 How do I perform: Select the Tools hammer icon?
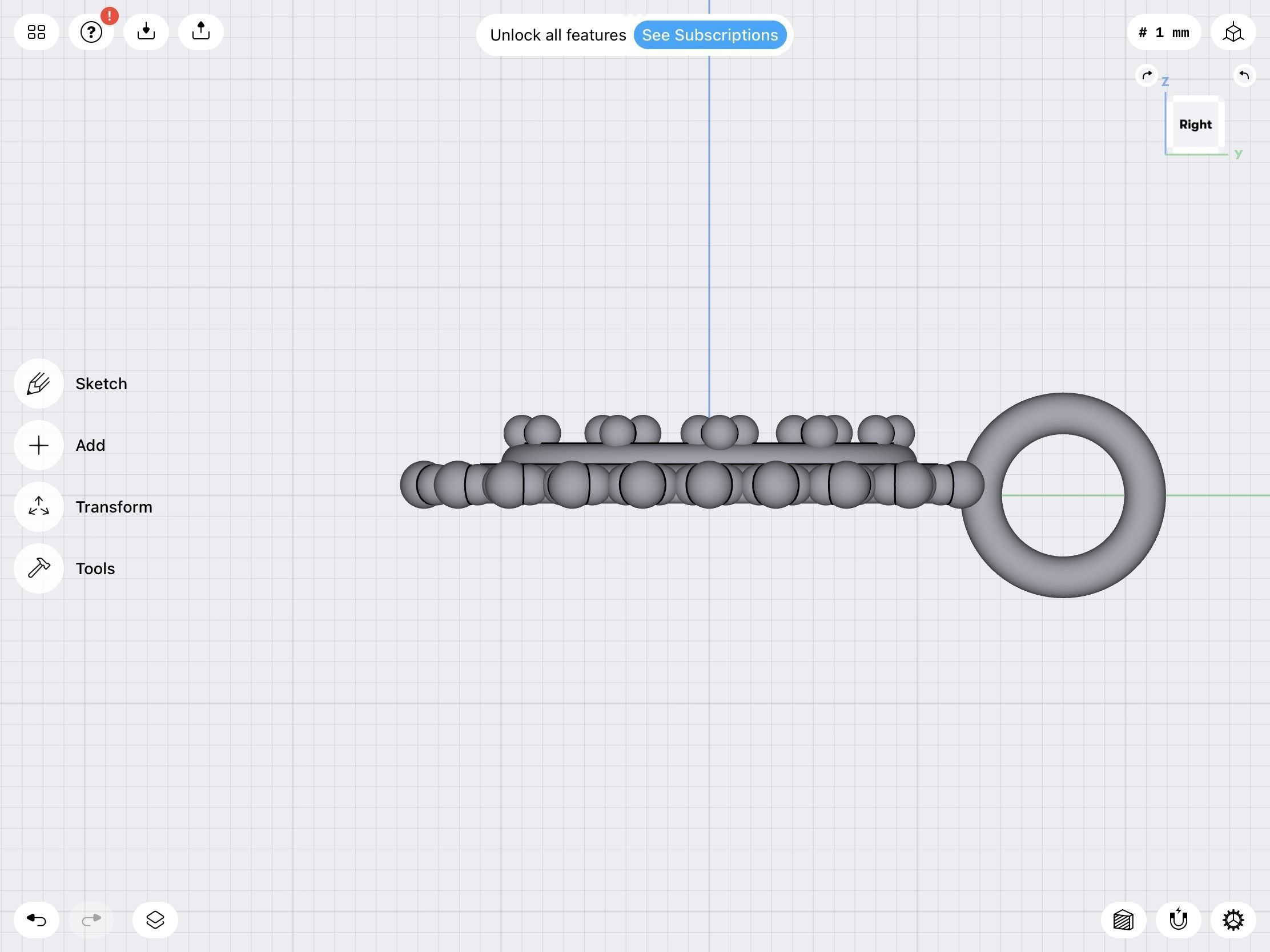(38, 568)
